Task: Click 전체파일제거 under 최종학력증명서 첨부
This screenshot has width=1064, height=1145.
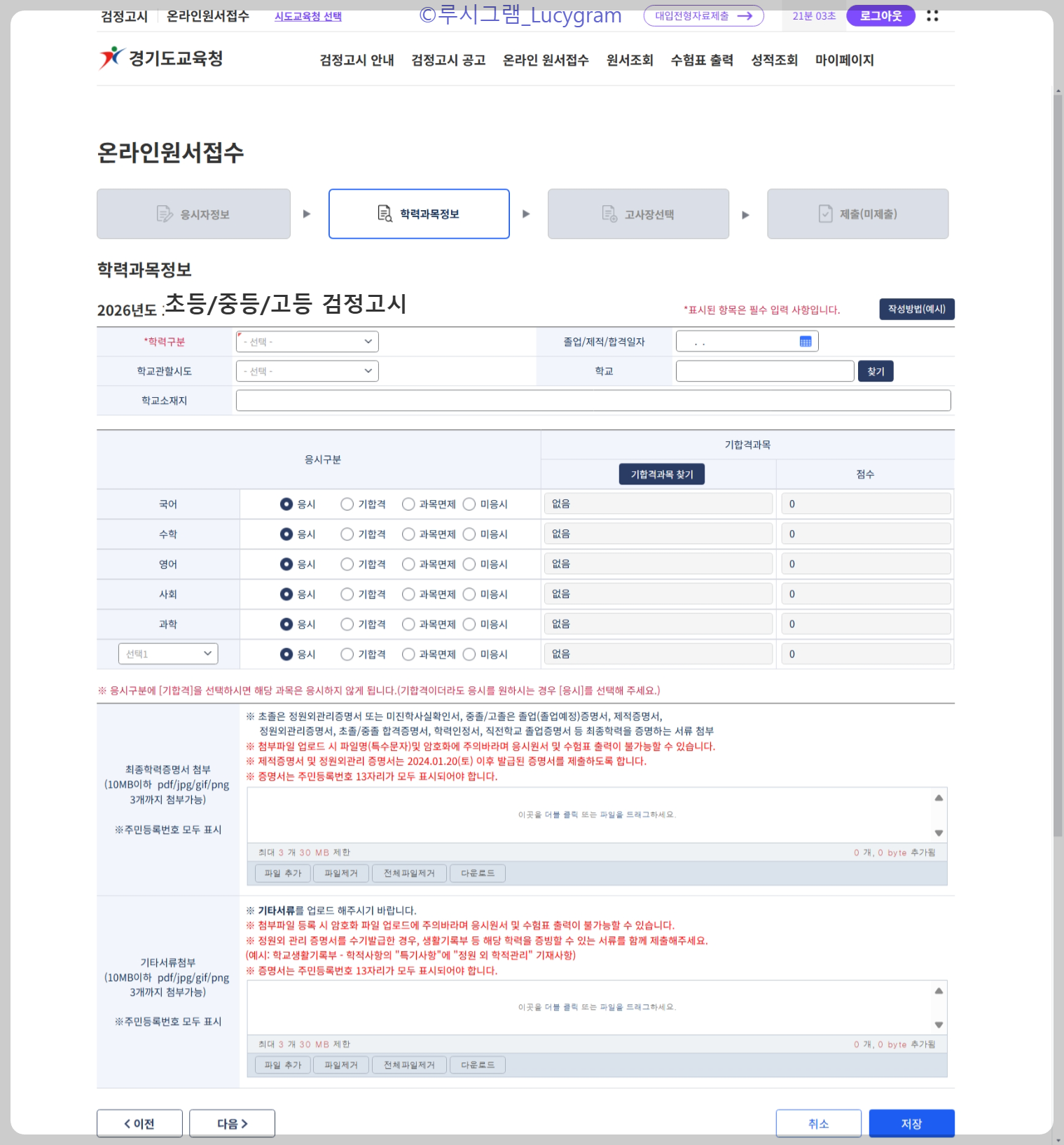Action: click(x=409, y=873)
